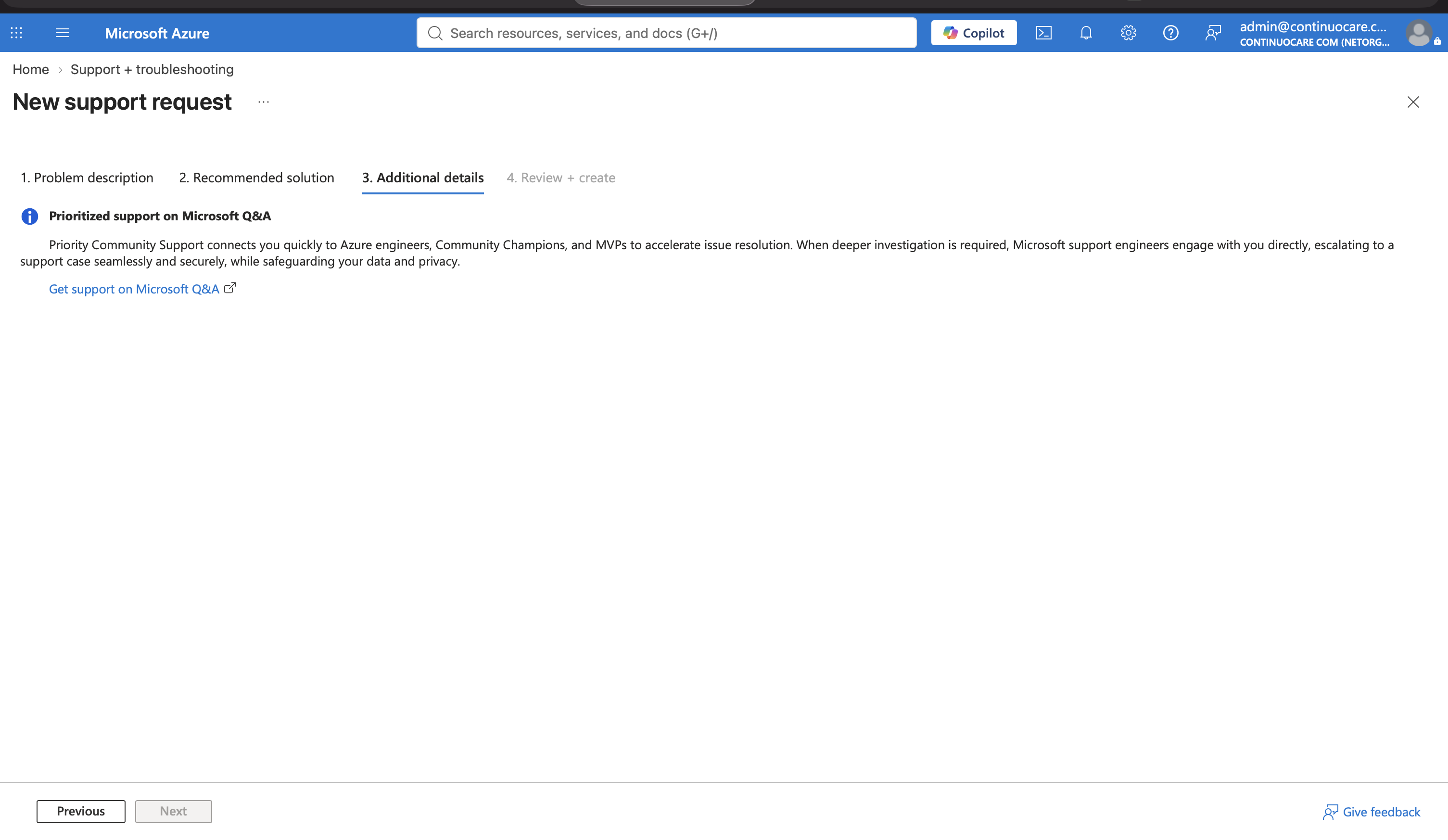
Task: Open the feedback icon in top bar
Action: 1213,33
